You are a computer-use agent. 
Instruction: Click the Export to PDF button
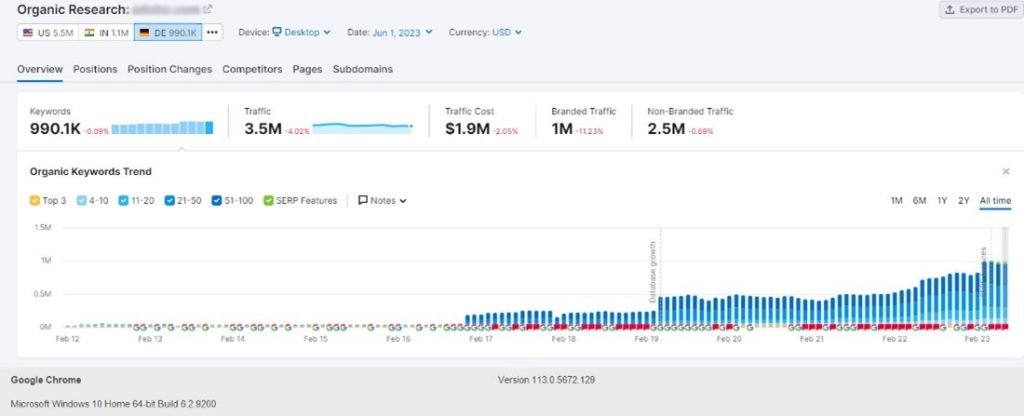tap(981, 10)
